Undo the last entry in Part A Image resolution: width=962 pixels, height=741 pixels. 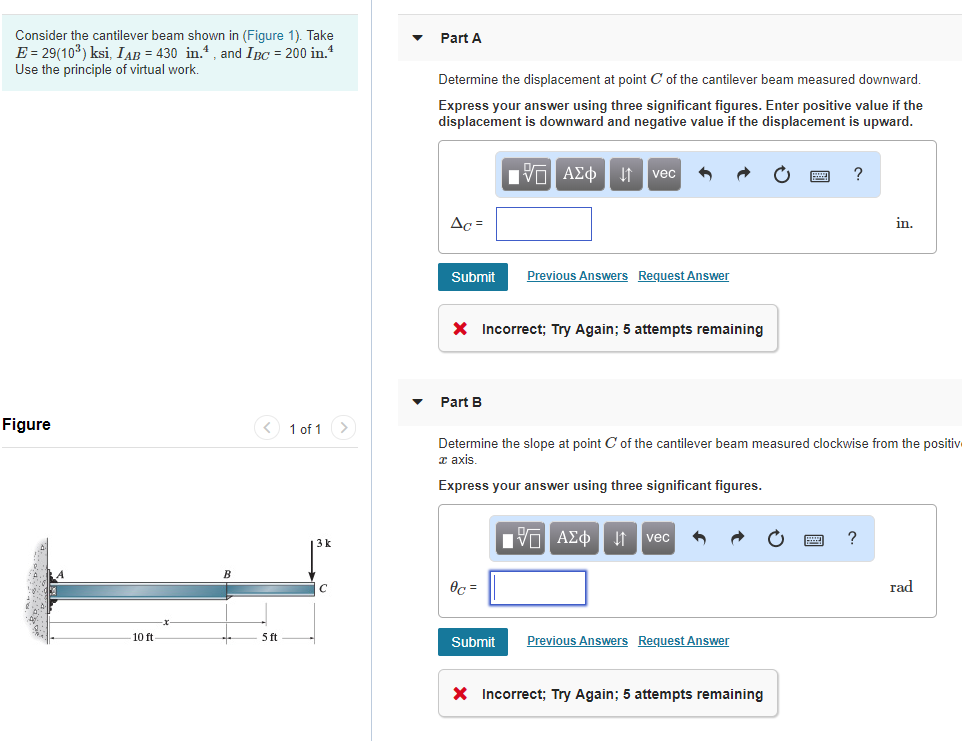click(705, 175)
